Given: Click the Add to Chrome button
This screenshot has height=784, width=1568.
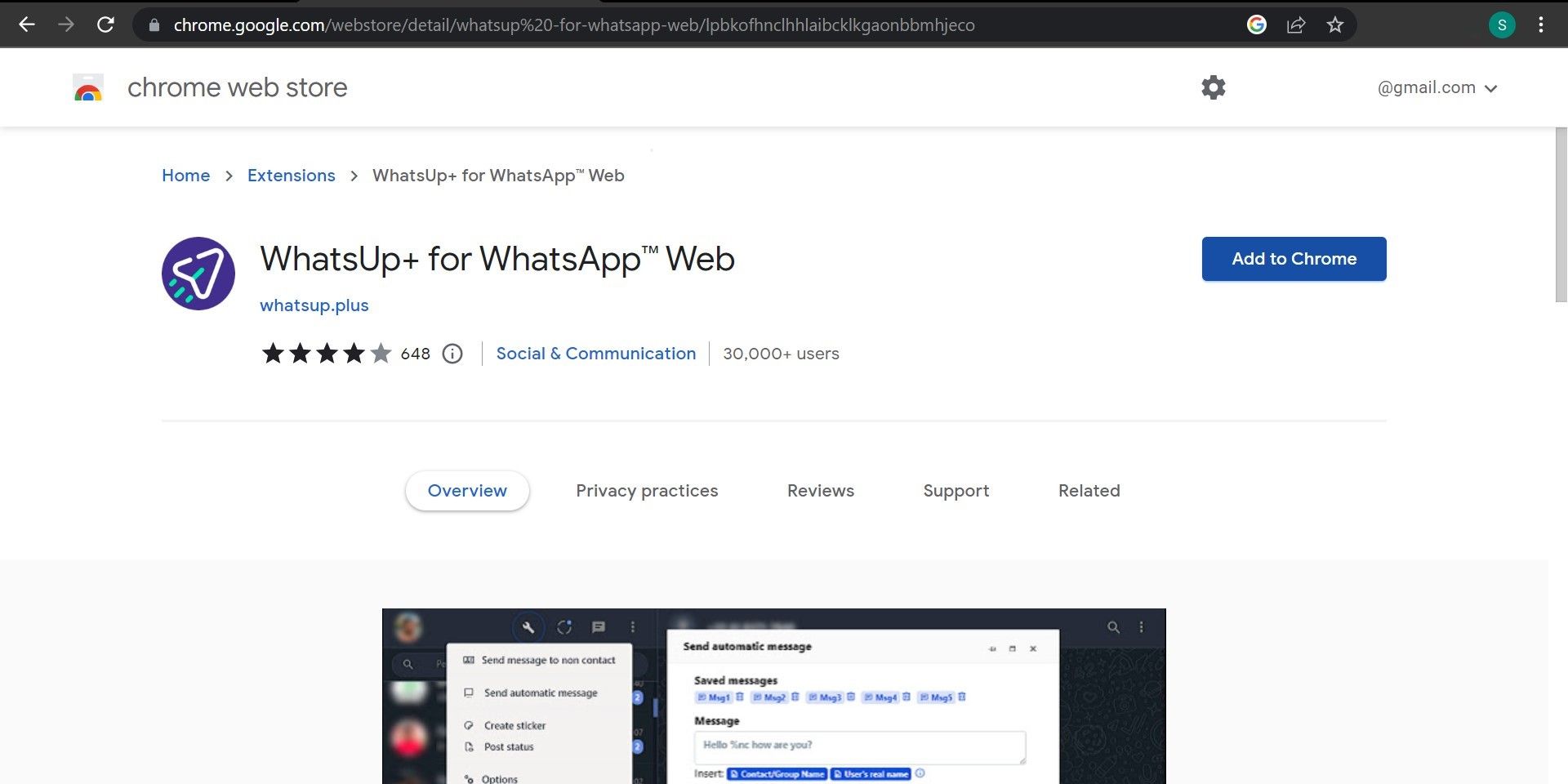Looking at the screenshot, I should tap(1294, 259).
